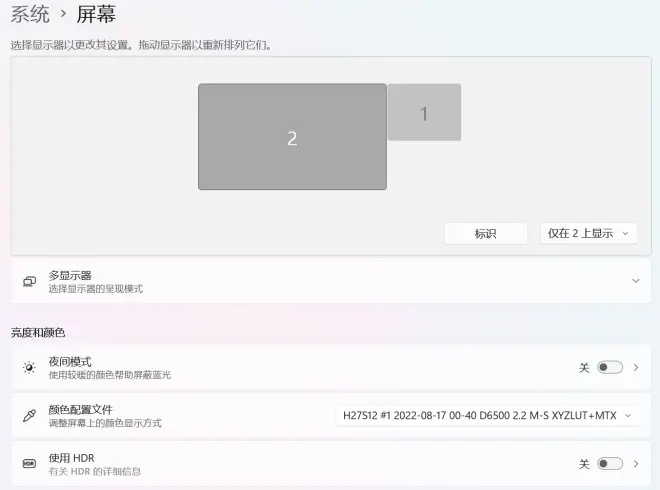660x490 pixels.
Task: Select display 2 in the monitor arrangement
Action: pos(292,137)
